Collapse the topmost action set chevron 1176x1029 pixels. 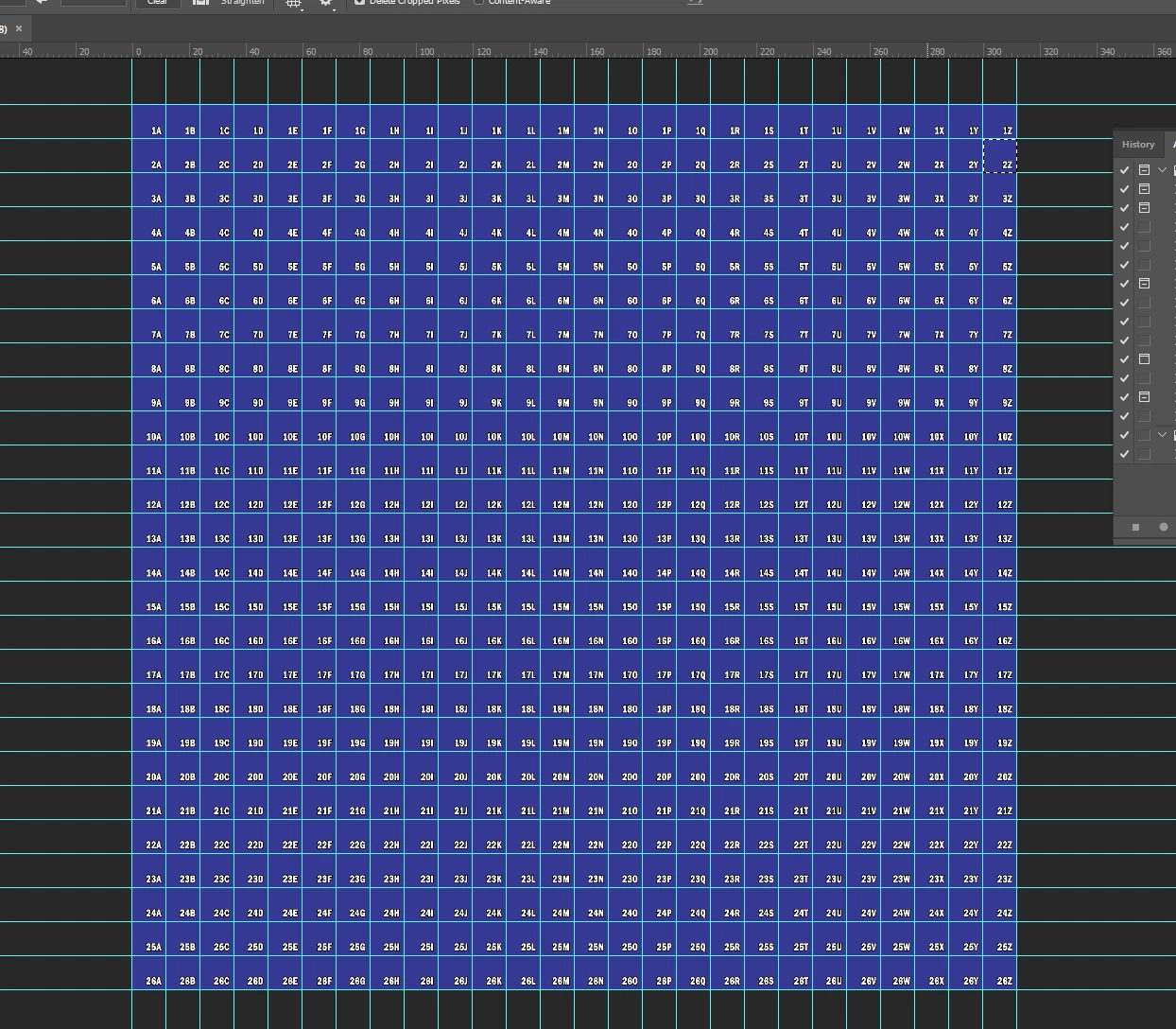coord(1163,170)
